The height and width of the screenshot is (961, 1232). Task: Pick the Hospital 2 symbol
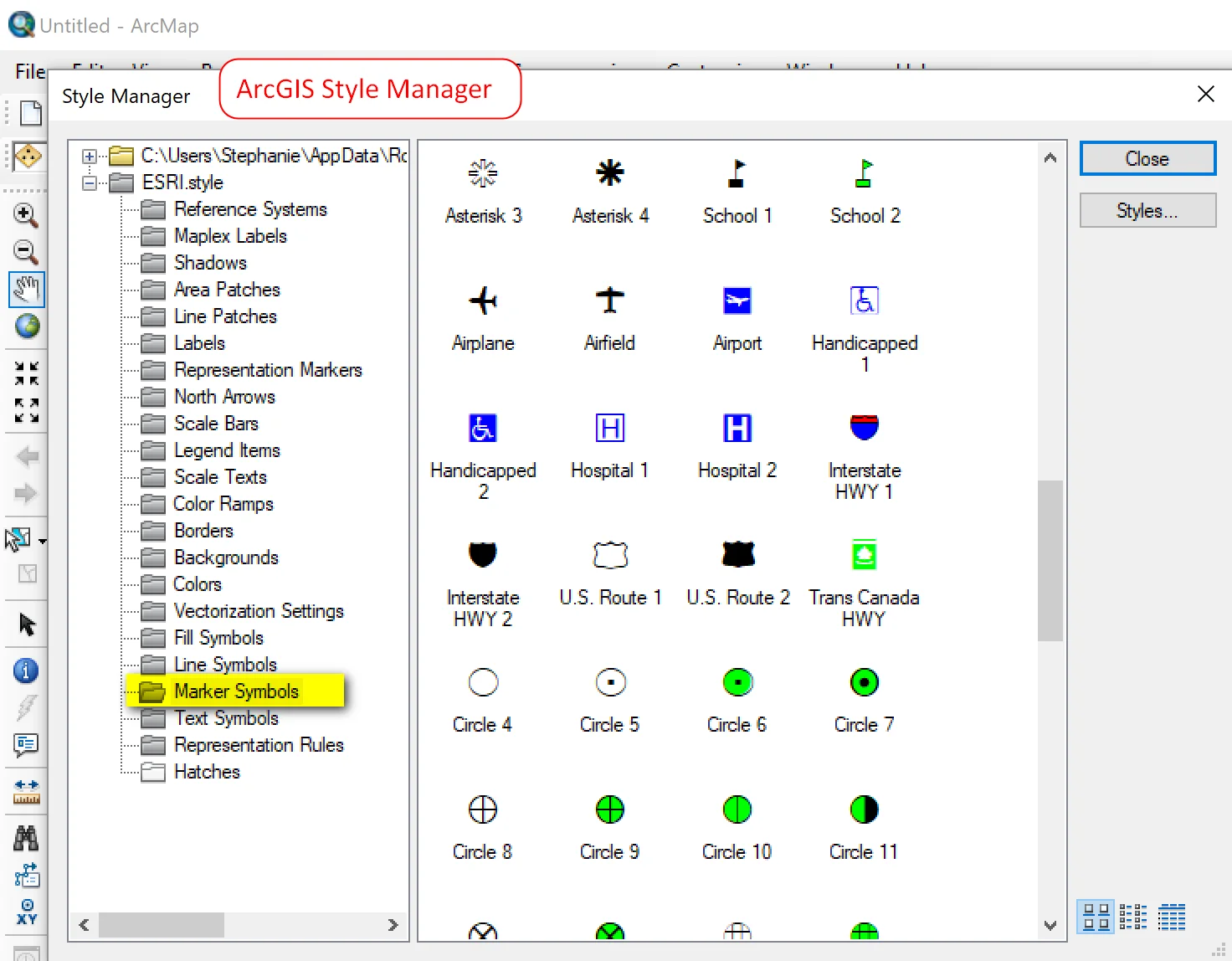[737, 428]
